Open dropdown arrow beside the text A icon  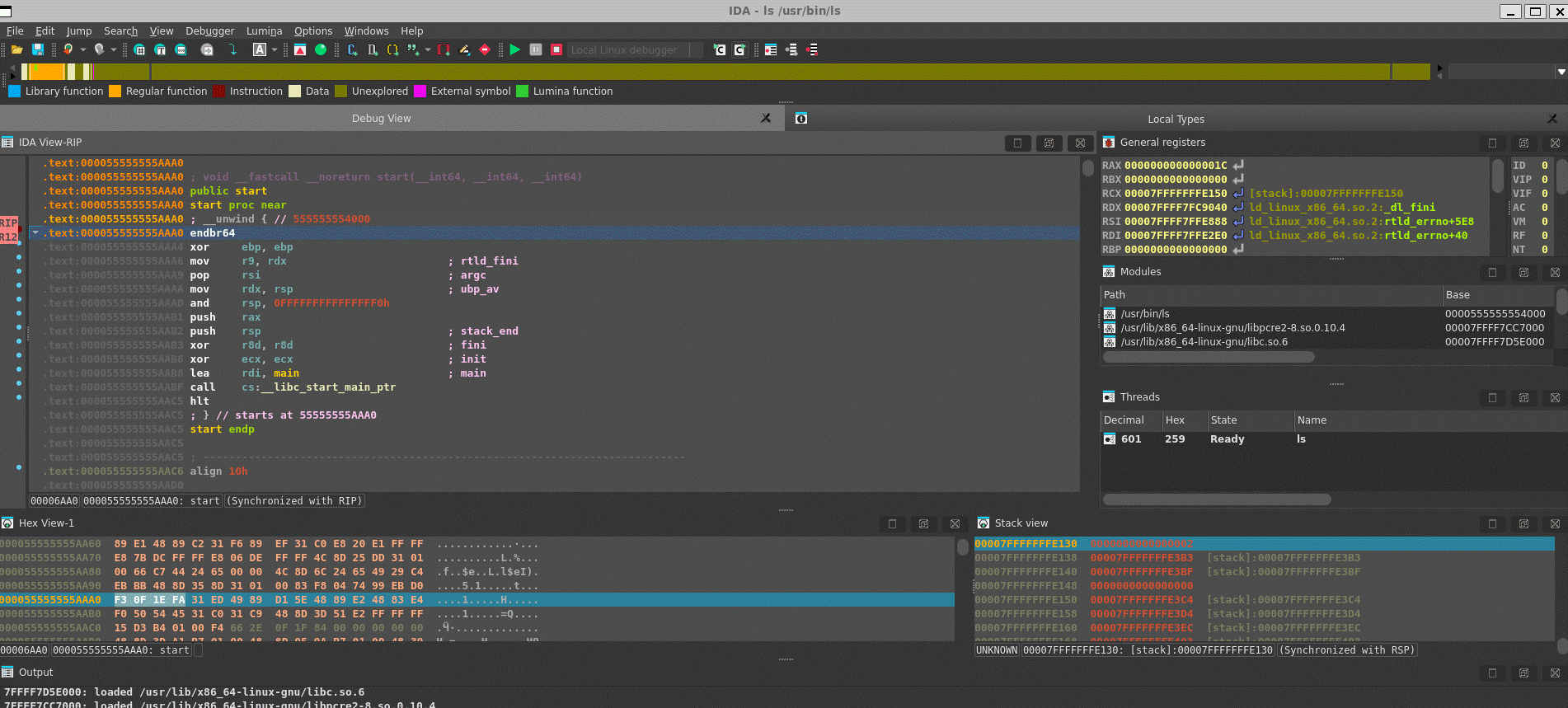(275, 49)
